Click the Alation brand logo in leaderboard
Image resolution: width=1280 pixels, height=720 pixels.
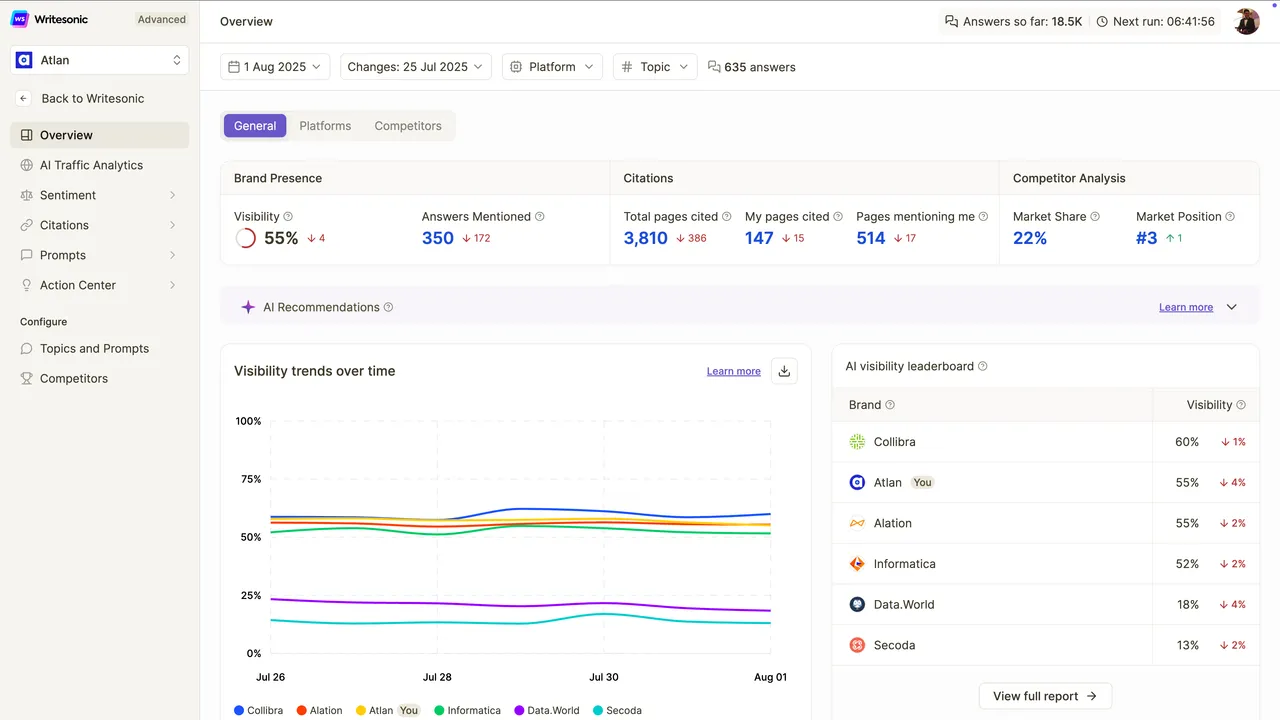point(857,523)
